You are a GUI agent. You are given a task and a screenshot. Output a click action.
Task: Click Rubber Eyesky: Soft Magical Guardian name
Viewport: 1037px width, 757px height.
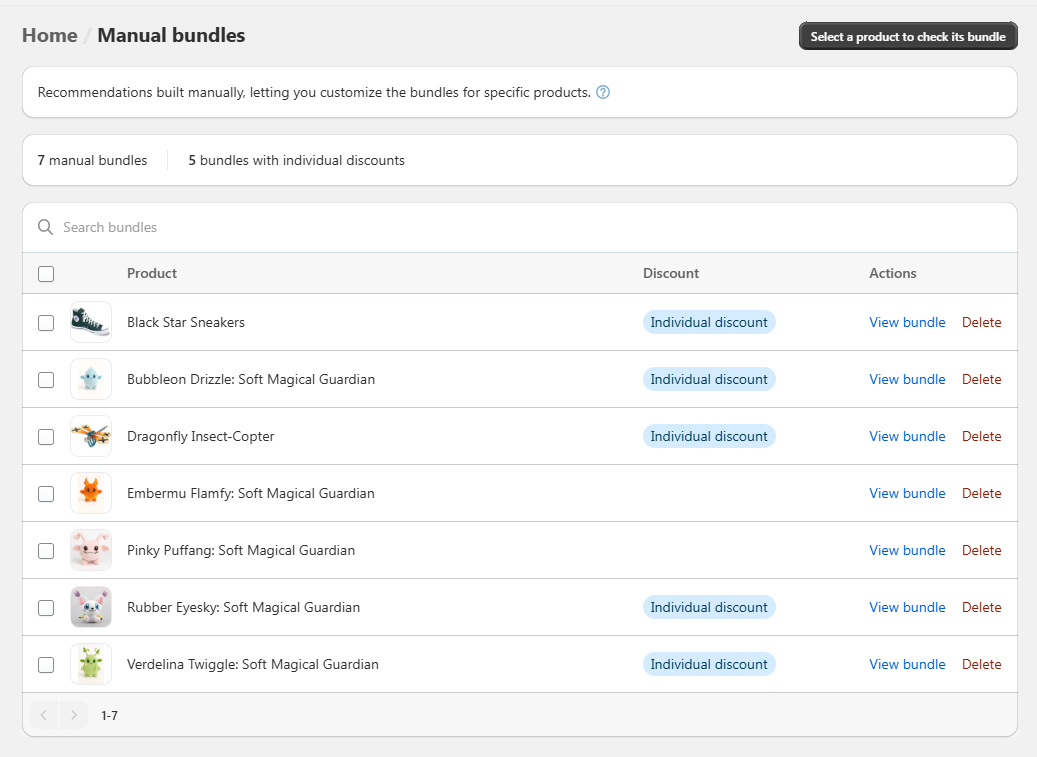pyautogui.click(x=243, y=607)
